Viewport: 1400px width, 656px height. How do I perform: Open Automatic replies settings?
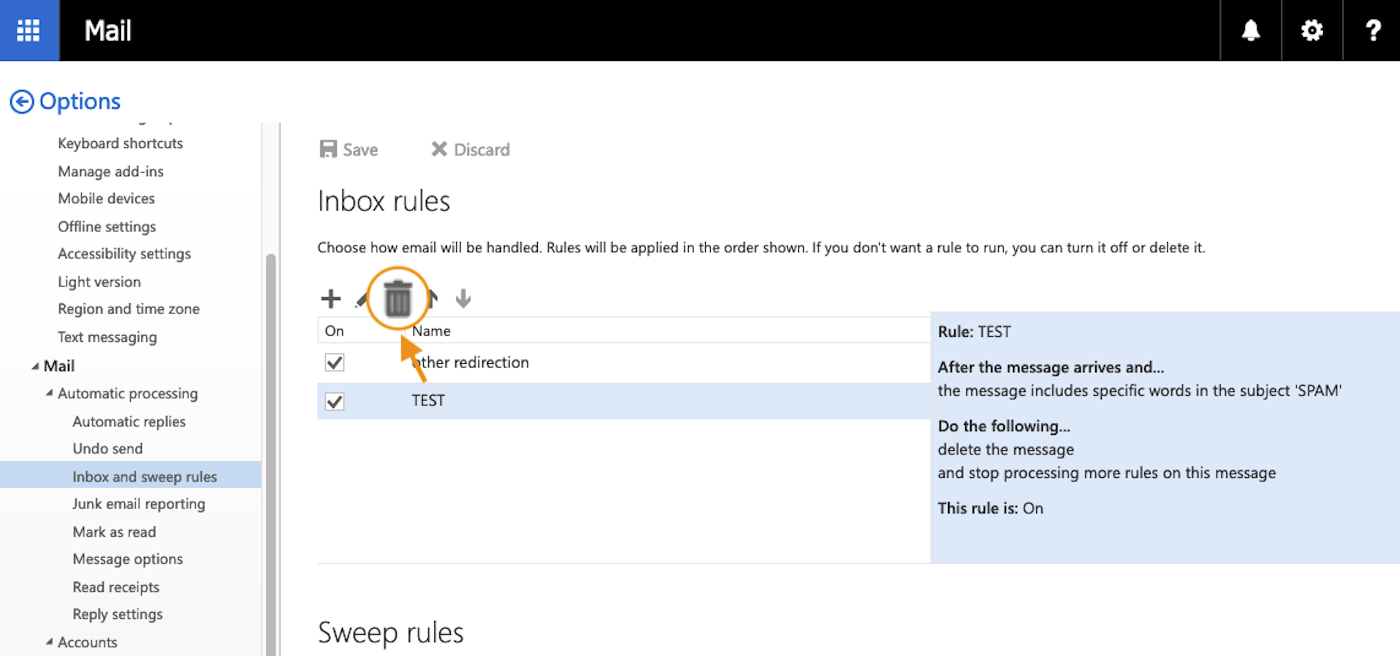tap(129, 422)
